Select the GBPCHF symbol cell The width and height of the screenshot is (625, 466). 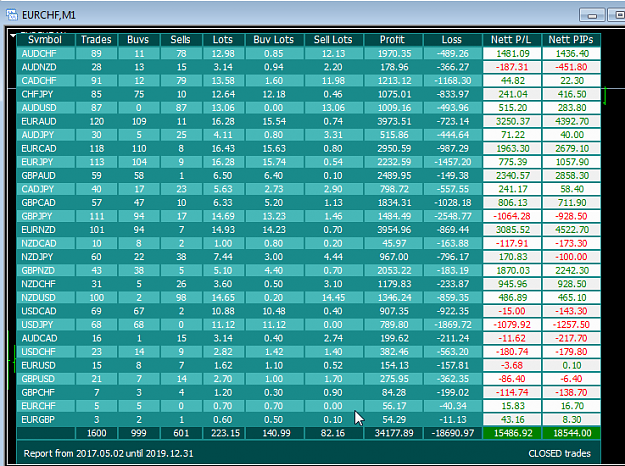45,392
